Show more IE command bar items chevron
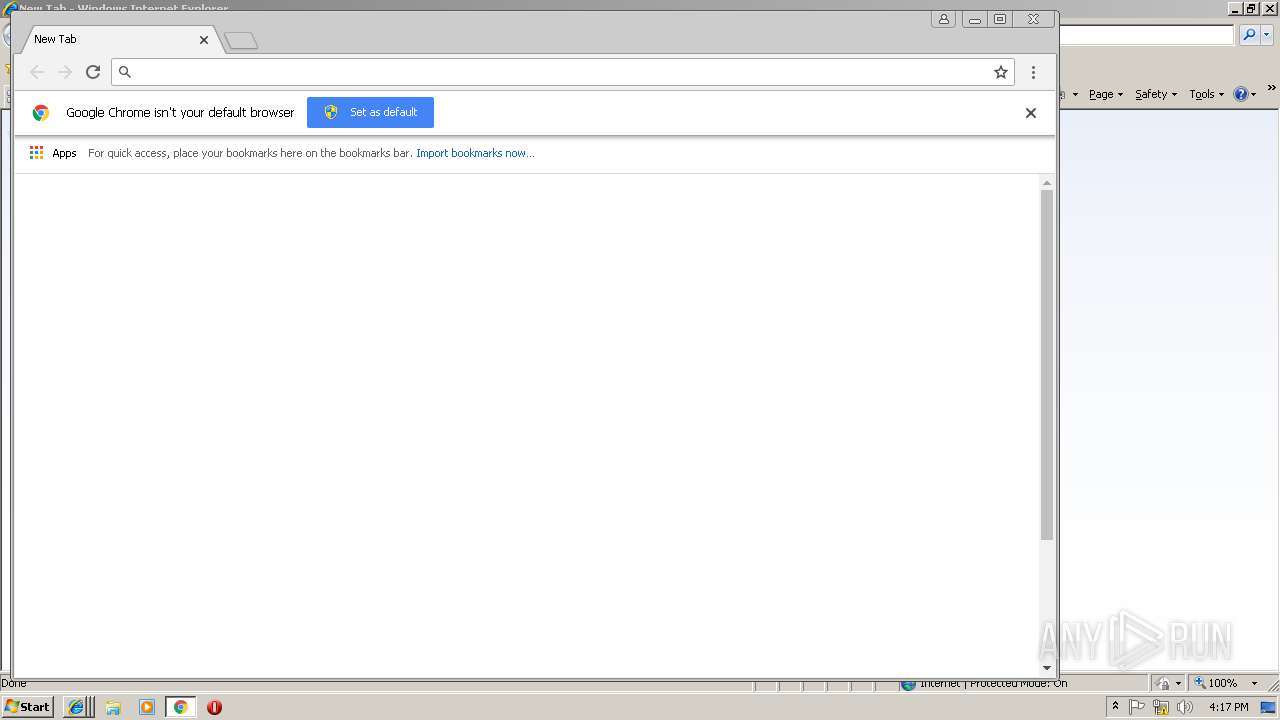1280x720 pixels. 1271,88
